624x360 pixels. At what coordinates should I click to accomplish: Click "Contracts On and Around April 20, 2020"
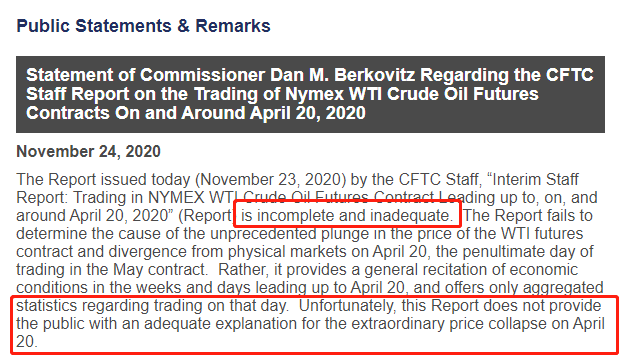pos(196,113)
